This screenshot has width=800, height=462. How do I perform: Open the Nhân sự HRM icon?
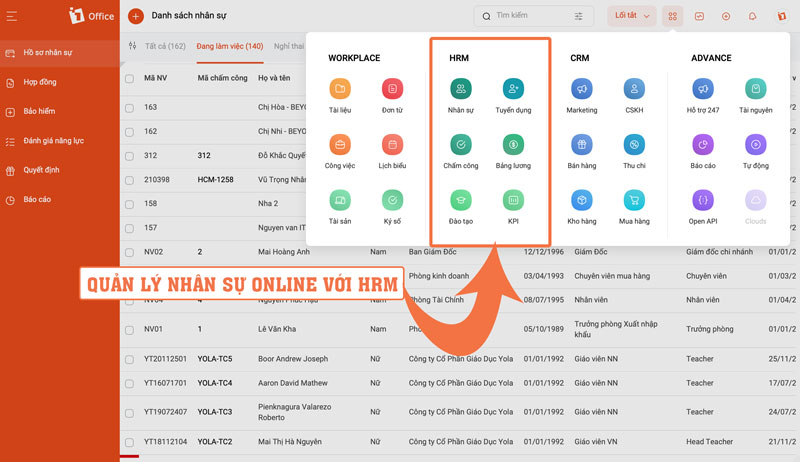click(x=461, y=89)
